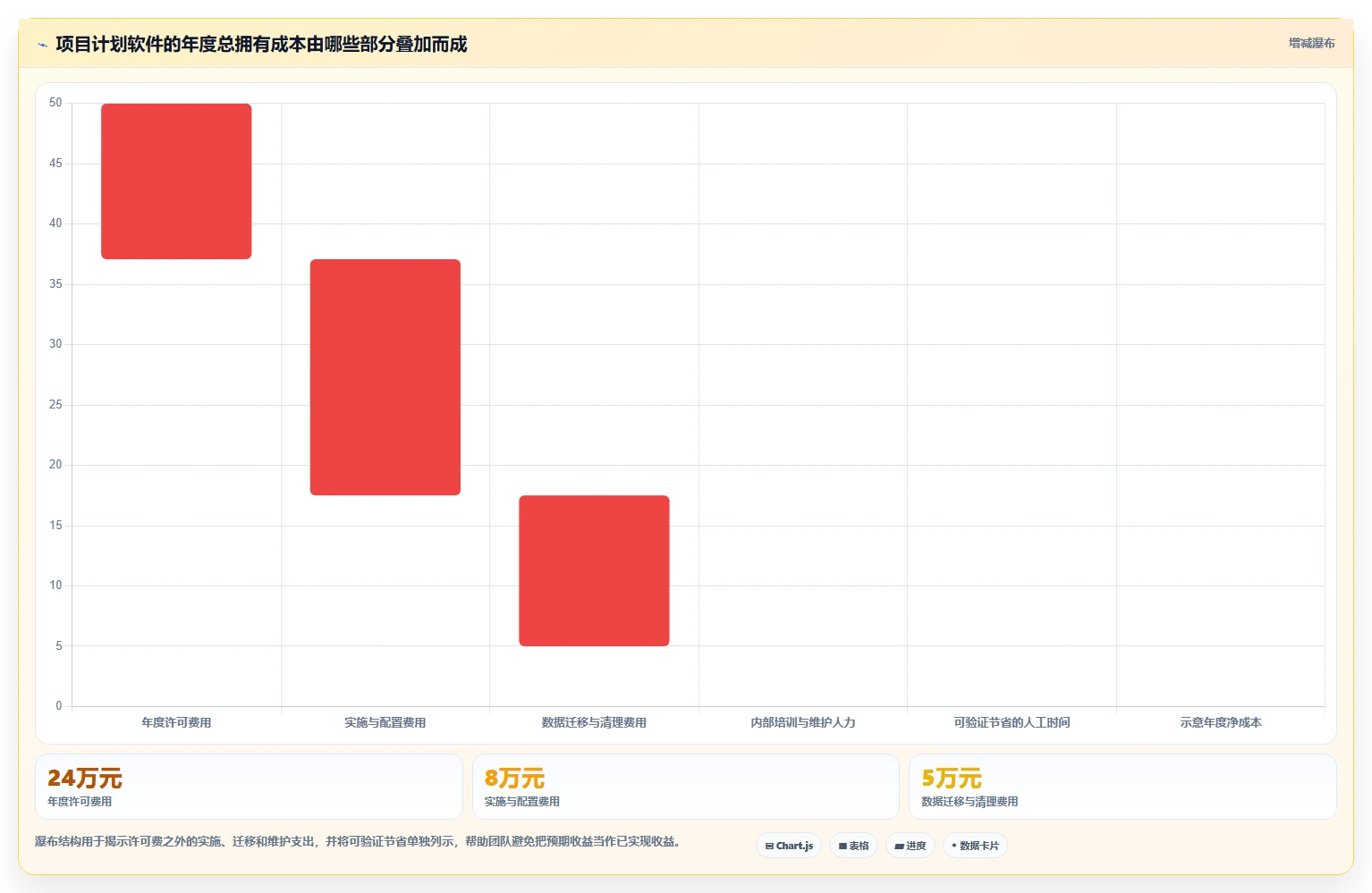Click the red 数据迁移与清理费用 waterfall bar
This screenshot has height=893, width=1372.
pyautogui.click(x=594, y=570)
